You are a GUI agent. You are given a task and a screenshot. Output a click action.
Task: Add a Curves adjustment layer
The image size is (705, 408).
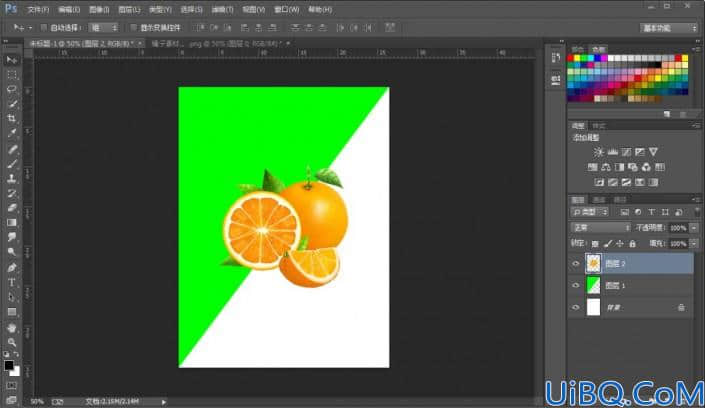(x=626, y=152)
